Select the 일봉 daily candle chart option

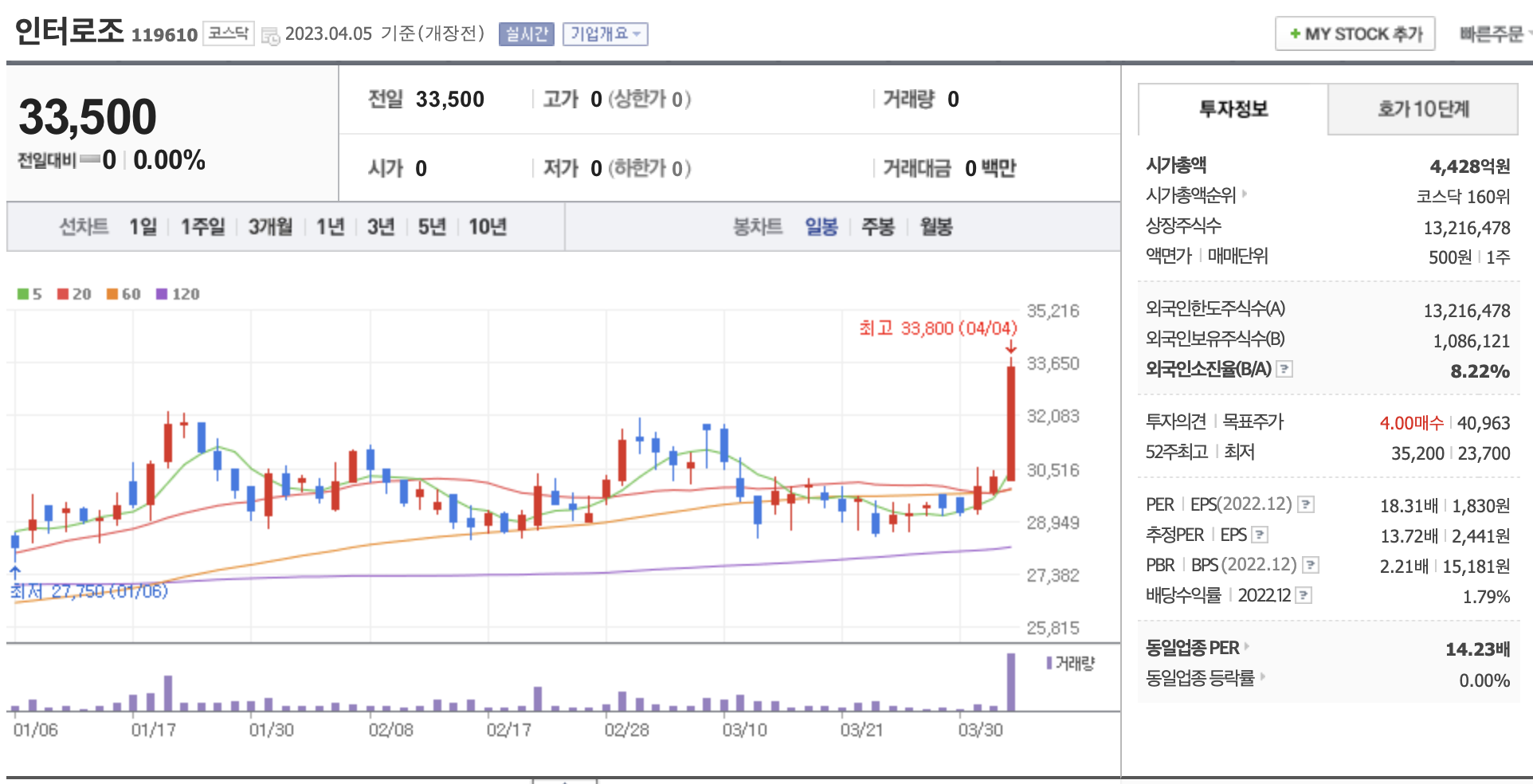pos(821,227)
